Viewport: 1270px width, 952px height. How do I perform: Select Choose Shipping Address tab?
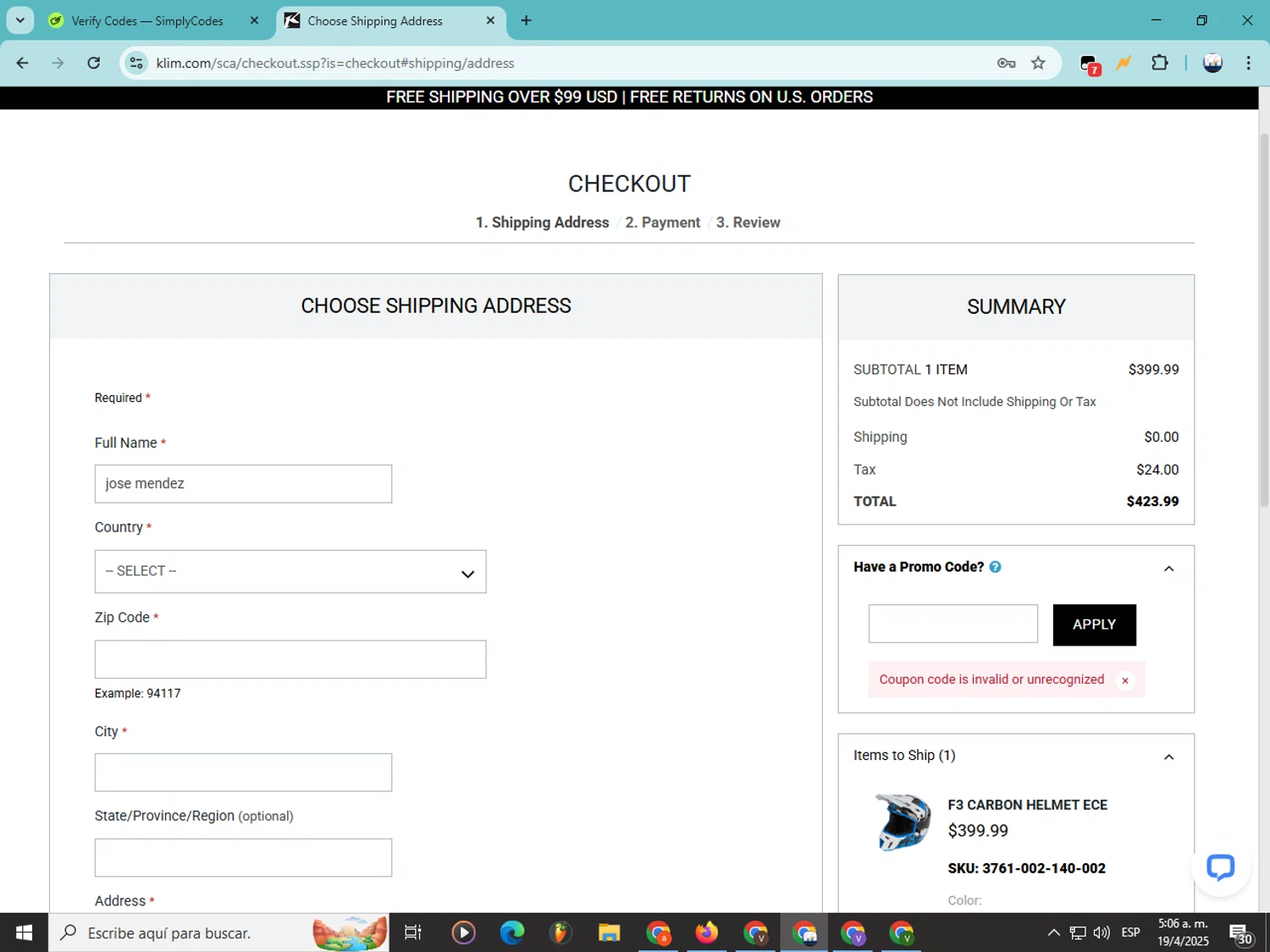click(x=375, y=20)
